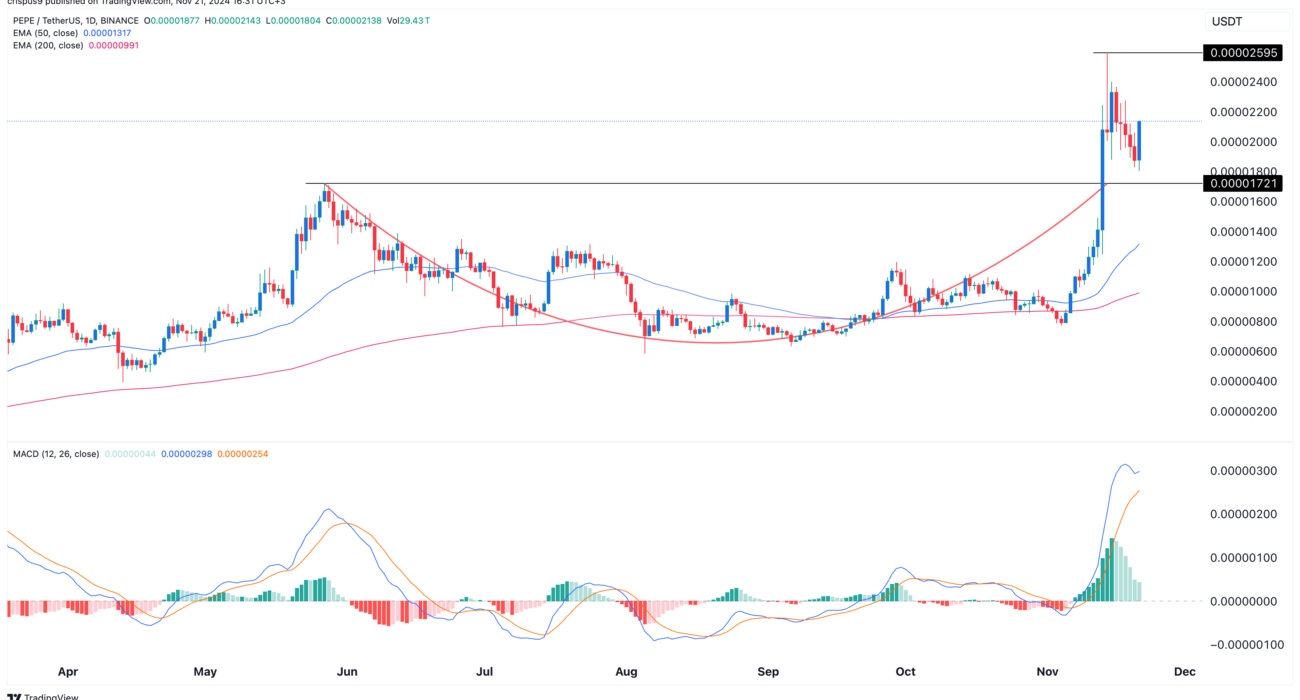Click the Jul label on time axis
1300x700 pixels.
pos(484,673)
